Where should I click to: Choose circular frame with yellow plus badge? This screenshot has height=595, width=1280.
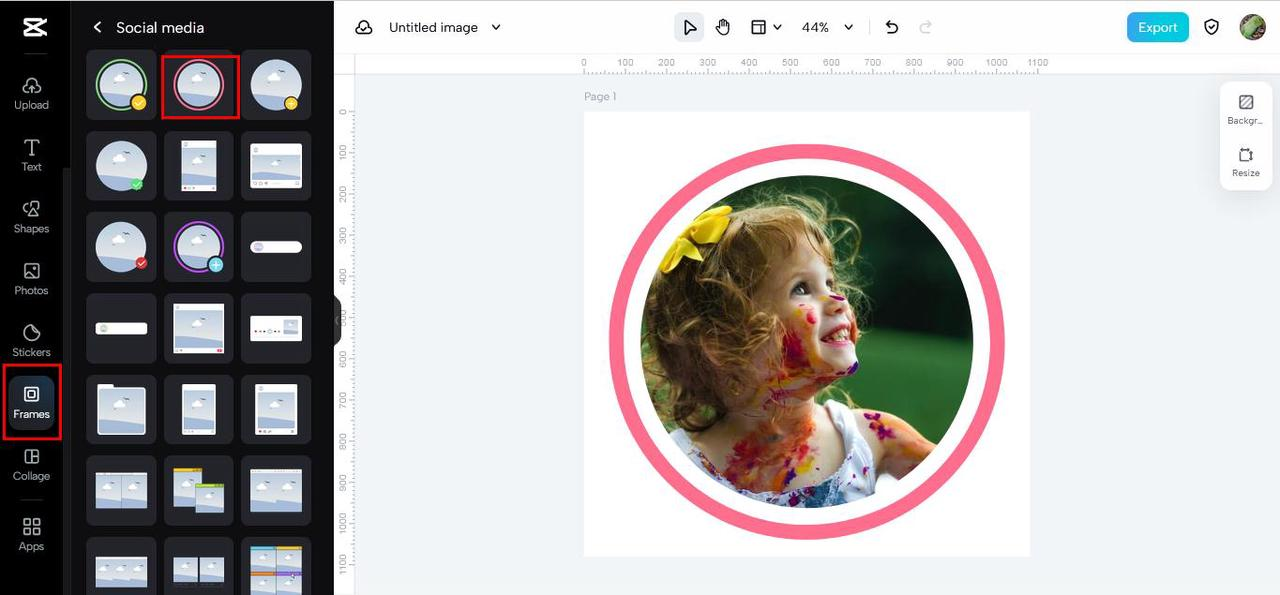pyautogui.click(x=276, y=85)
